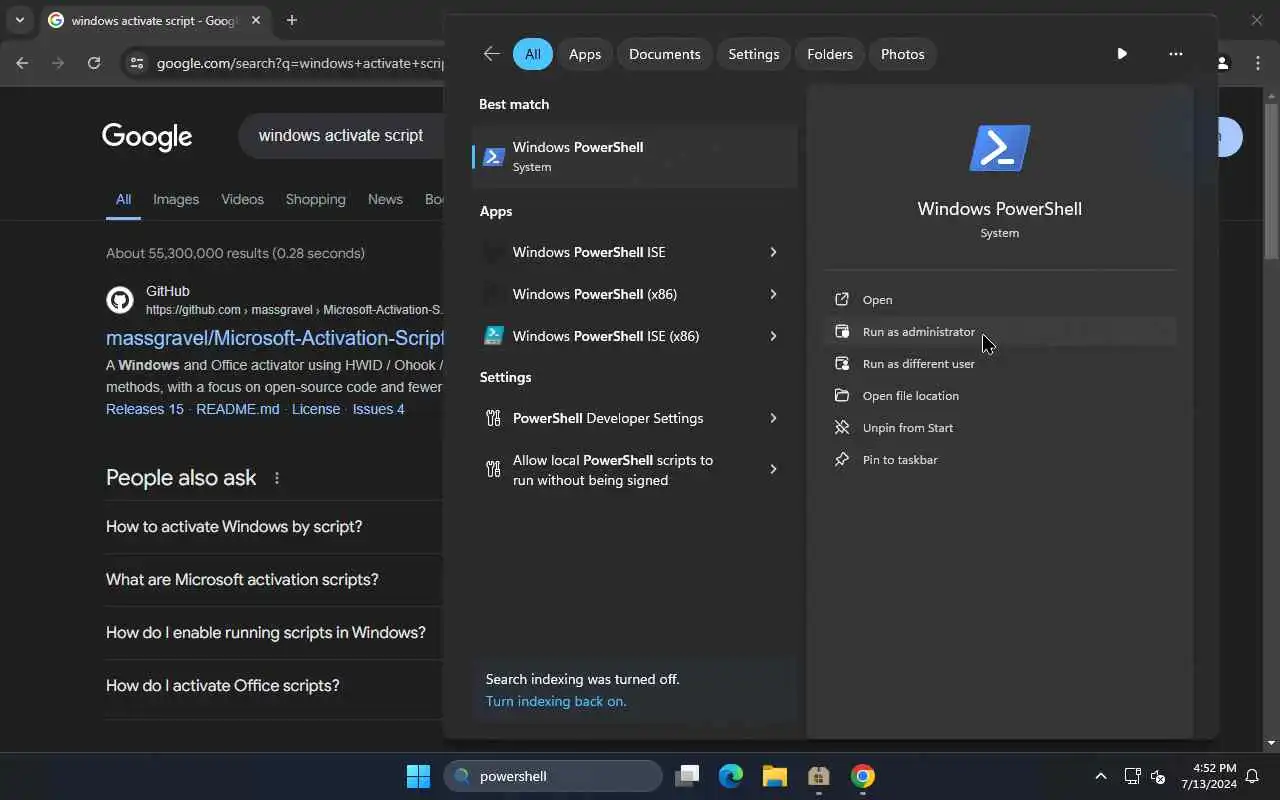Open Chrome tab search dropdown
The image size is (1280, 800).
tap(19, 20)
